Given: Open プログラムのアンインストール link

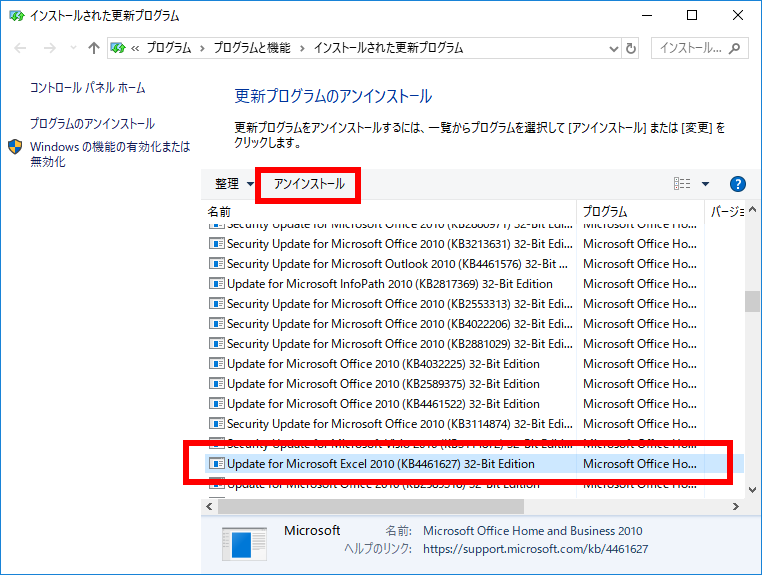Looking at the screenshot, I should pyautogui.click(x=92, y=123).
